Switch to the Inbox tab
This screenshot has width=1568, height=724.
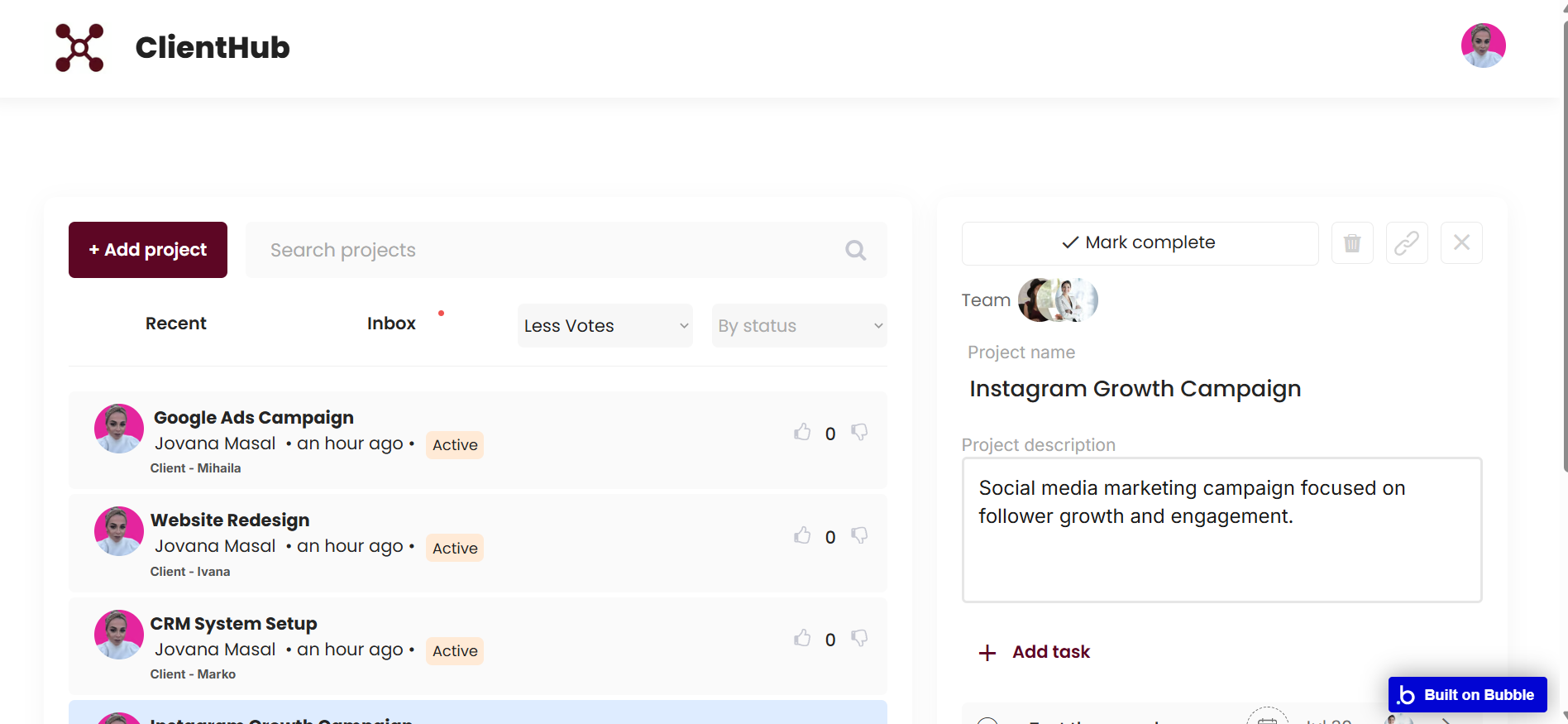coord(390,323)
